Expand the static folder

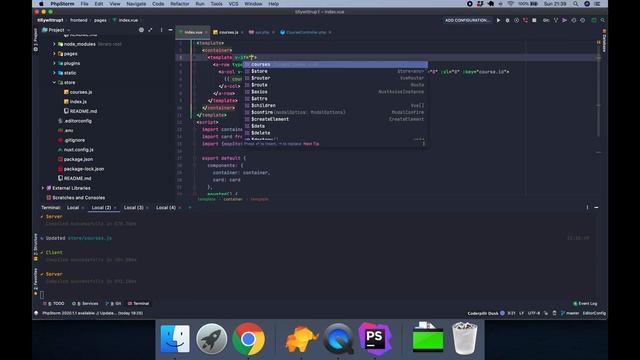point(54,73)
